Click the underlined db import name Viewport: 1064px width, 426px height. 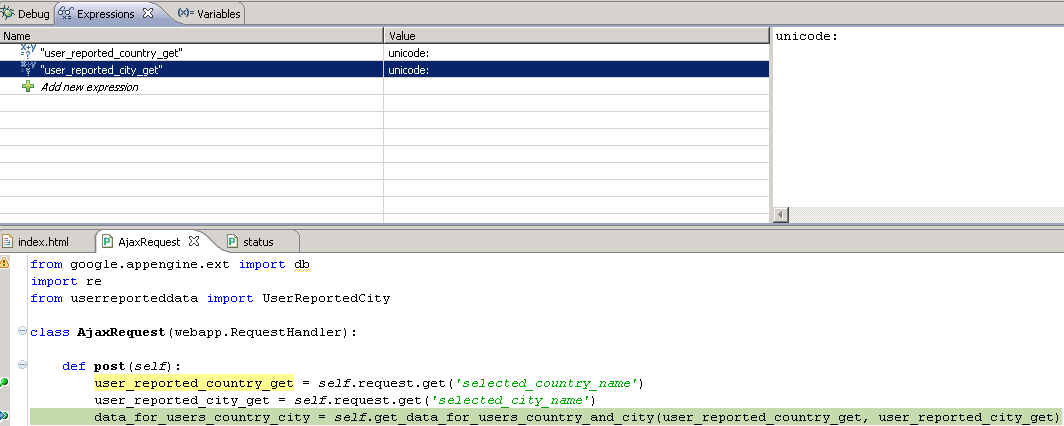click(301, 265)
